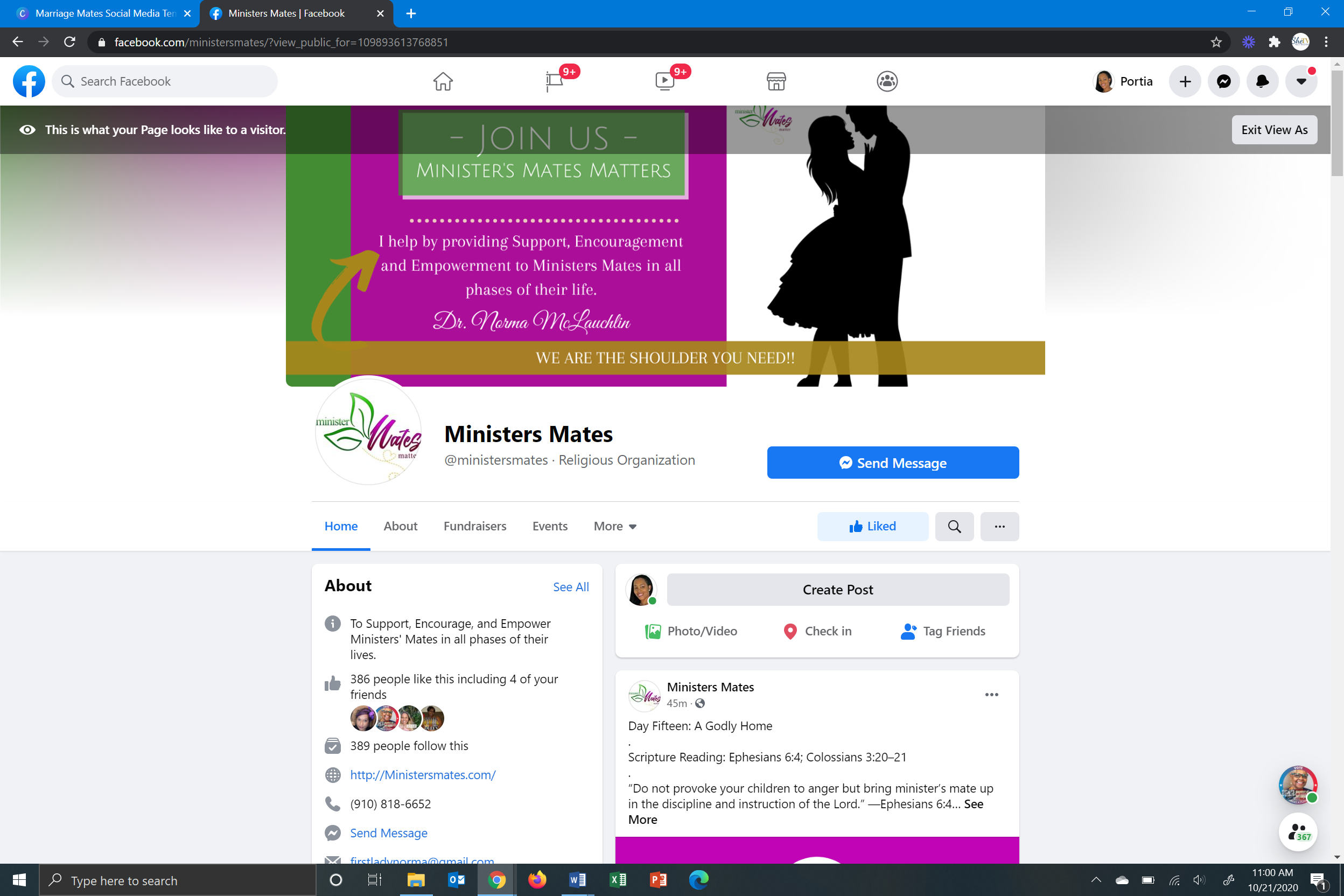Open the notifications bell icon

click(1262, 81)
